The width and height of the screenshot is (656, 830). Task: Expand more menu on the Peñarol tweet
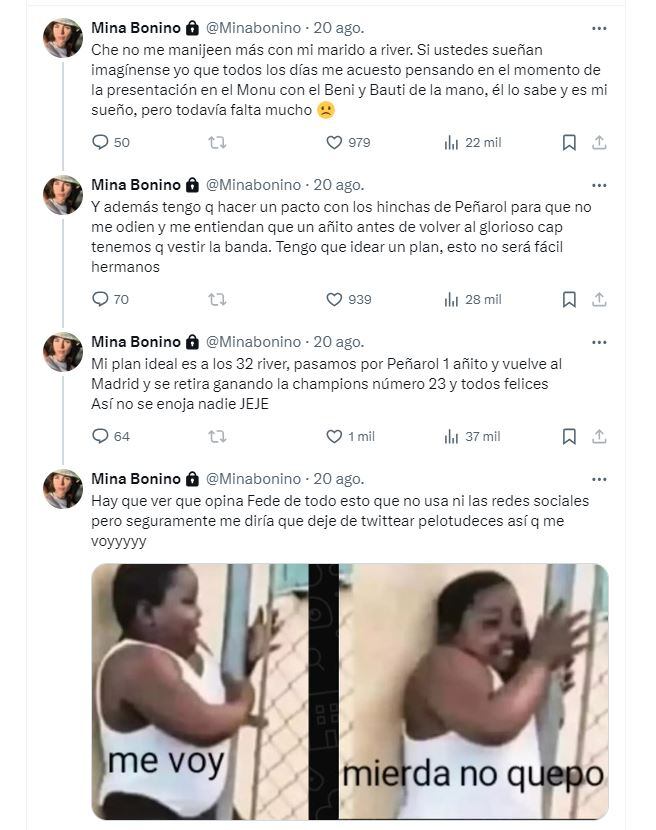coord(599,185)
